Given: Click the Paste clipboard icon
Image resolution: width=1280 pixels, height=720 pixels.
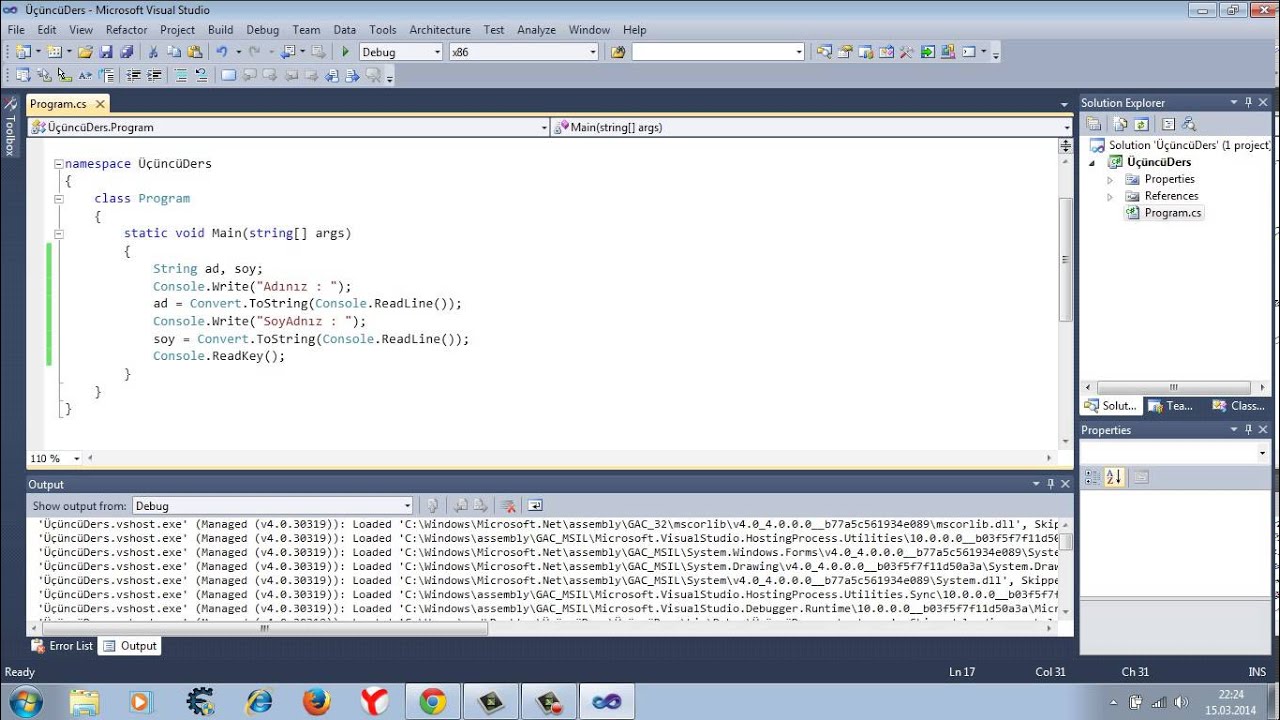Looking at the screenshot, I should tap(195, 52).
